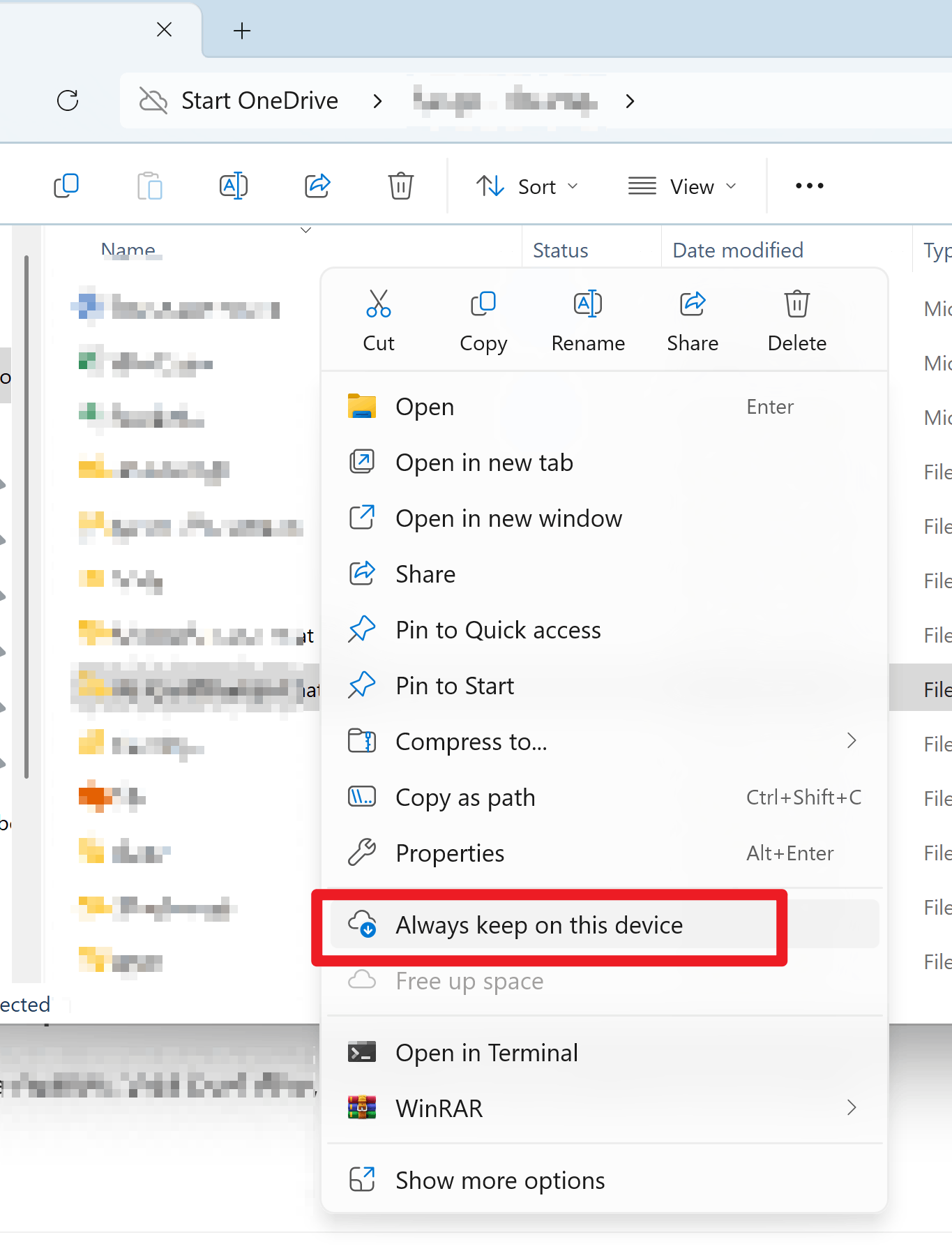Screen dimensions: 952x1258
Task: Click the toolbar Paste icon
Action: [x=150, y=186]
